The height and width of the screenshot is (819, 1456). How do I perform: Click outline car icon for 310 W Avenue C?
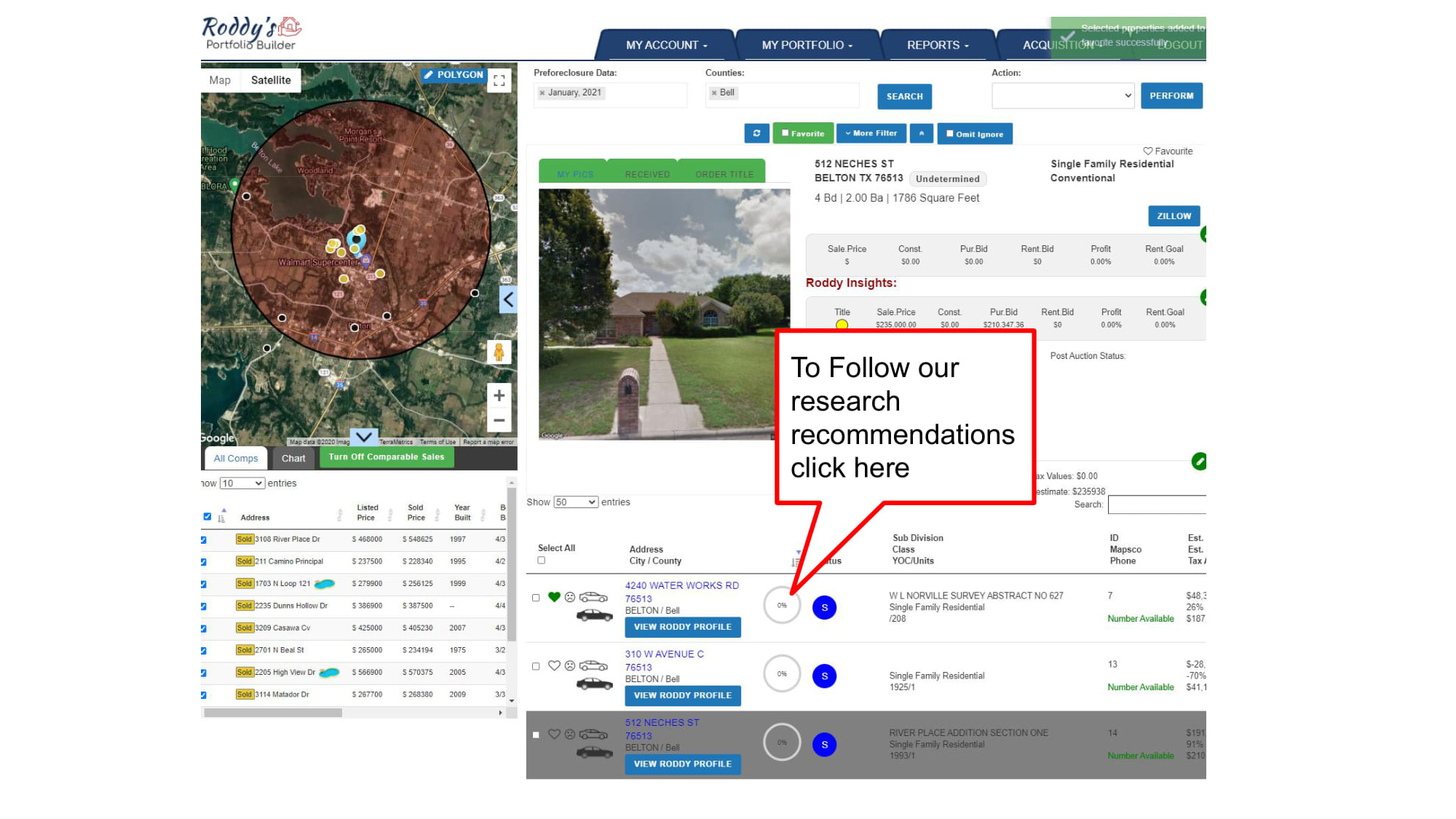593,665
